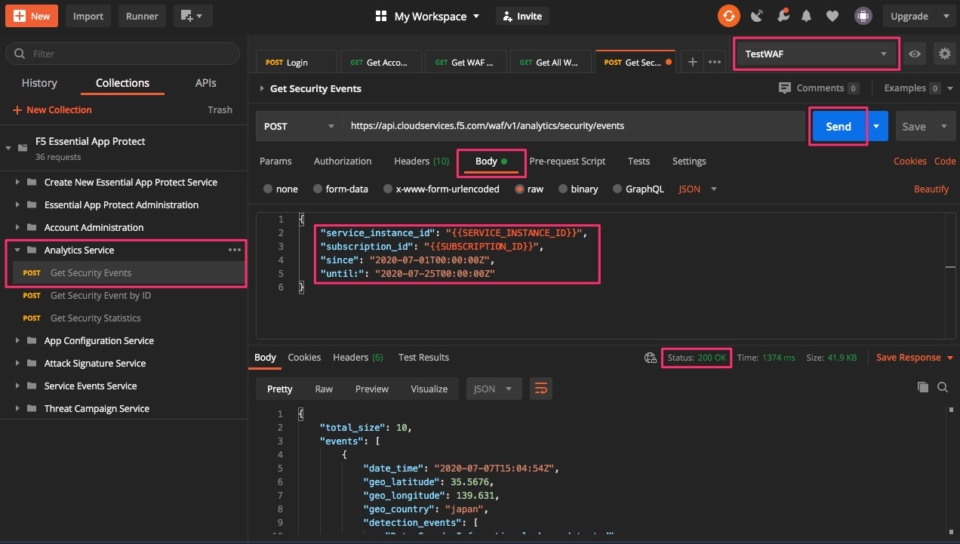Open the Cookies link
960x544 pixels.
click(909, 161)
